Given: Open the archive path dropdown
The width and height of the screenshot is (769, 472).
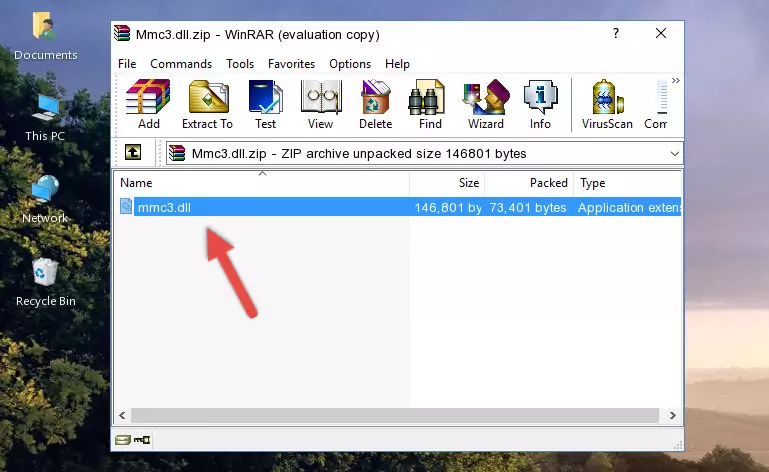Looking at the screenshot, I should pos(674,154).
